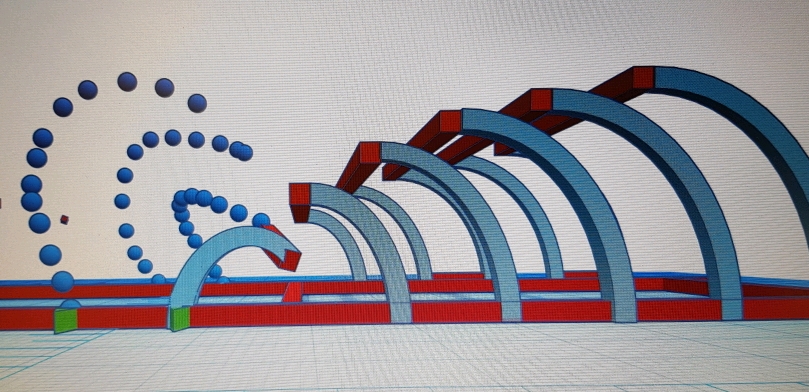Image resolution: width=809 pixels, height=392 pixels.
Task: Select the blue sphere resting atop the left wall
Action: click(62, 282)
